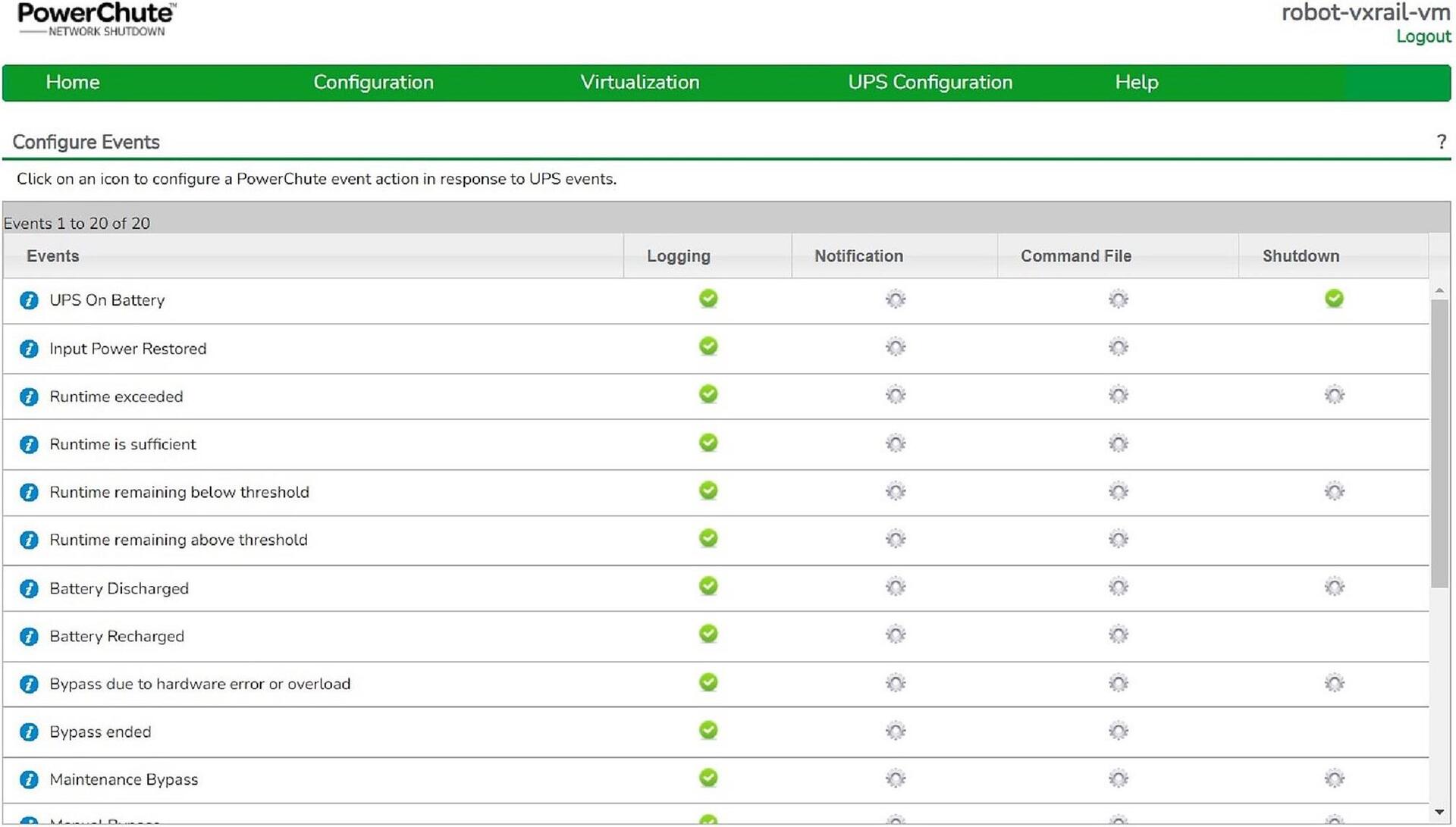
Task: Open info icon beside Battery Recharged
Action: point(29,637)
